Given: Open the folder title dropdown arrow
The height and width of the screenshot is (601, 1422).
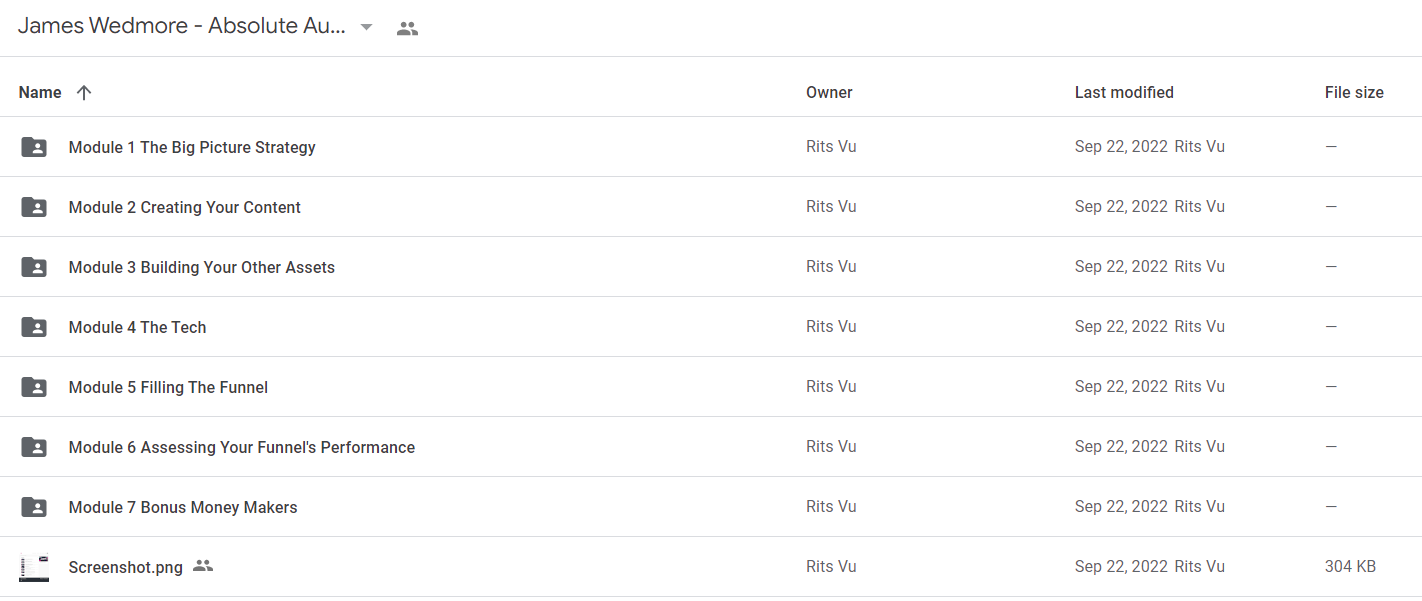Looking at the screenshot, I should (x=366, y=28).
